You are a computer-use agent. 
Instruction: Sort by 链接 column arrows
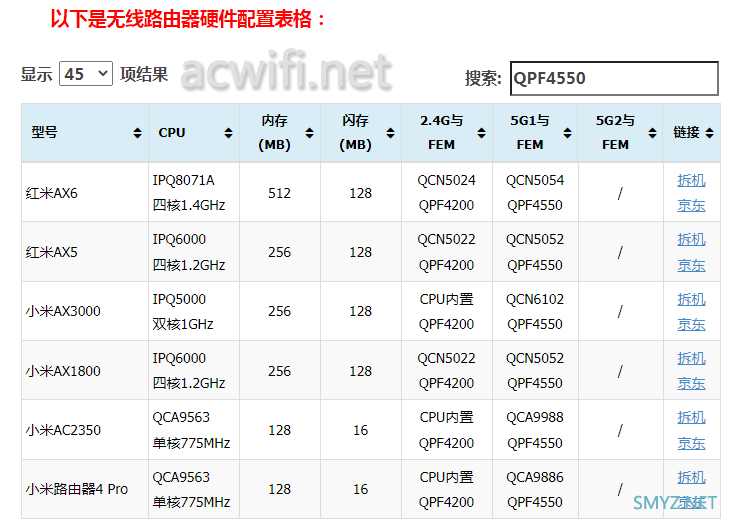pyautogui.click(x=710, y=133)
